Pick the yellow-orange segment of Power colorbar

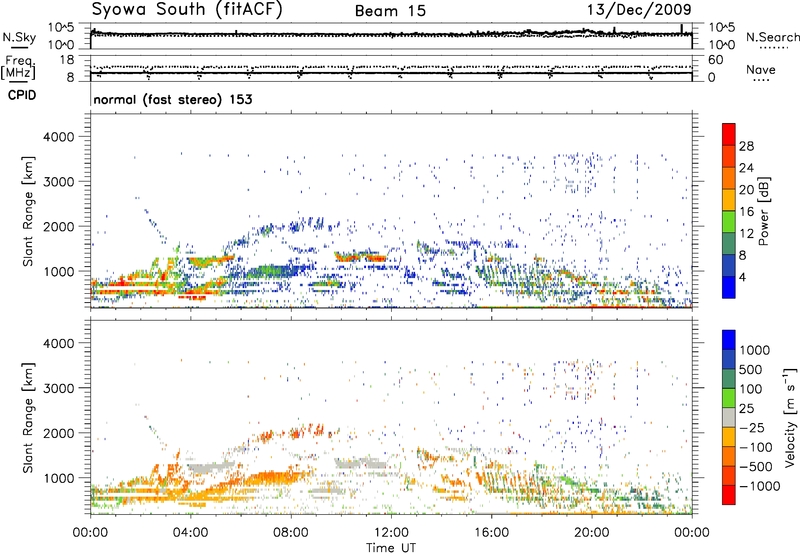(x=729, y=200)
